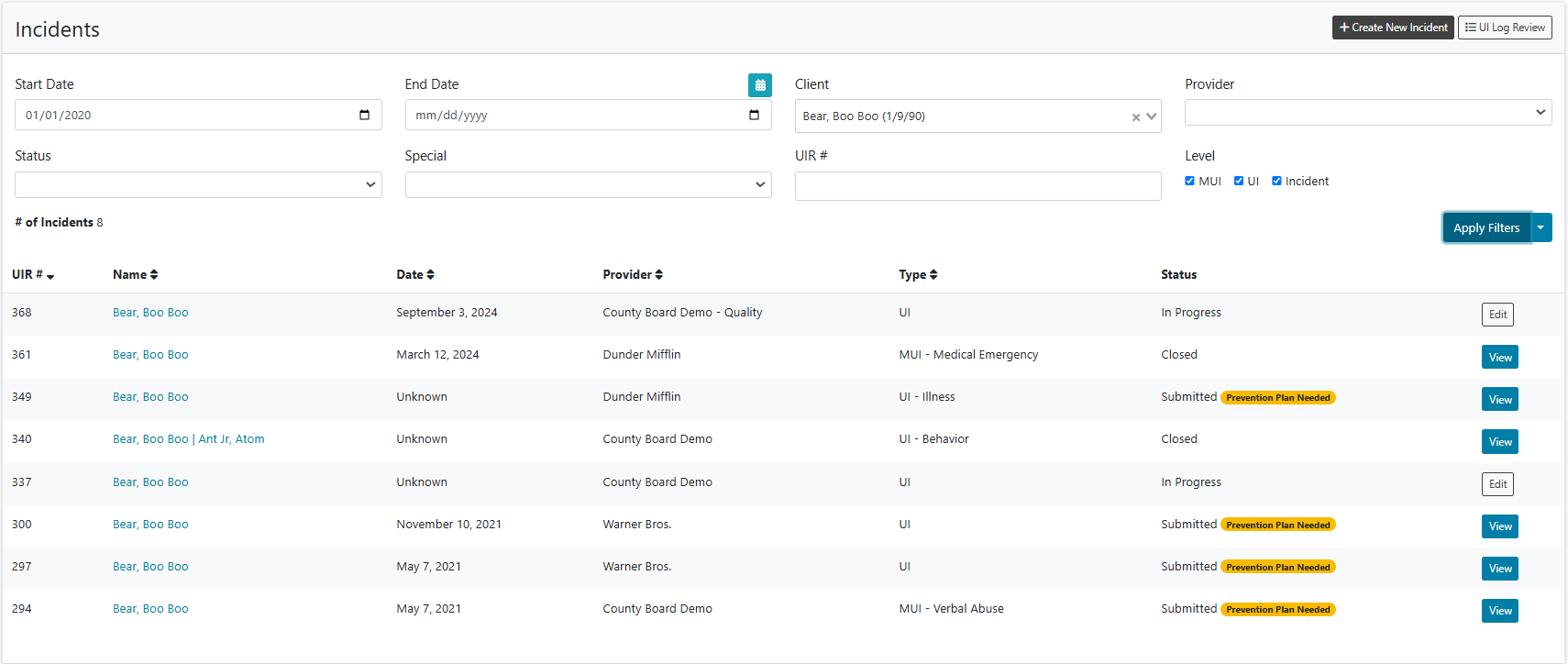The image size is (1568, 664).
Task: Click the teal calendar icon above End Date
Action: [x=759, y=85]
